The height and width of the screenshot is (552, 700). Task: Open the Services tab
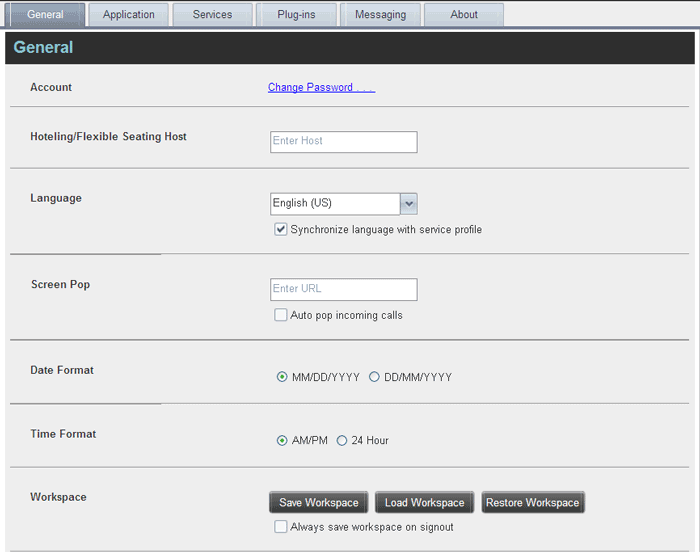[212, 15]
